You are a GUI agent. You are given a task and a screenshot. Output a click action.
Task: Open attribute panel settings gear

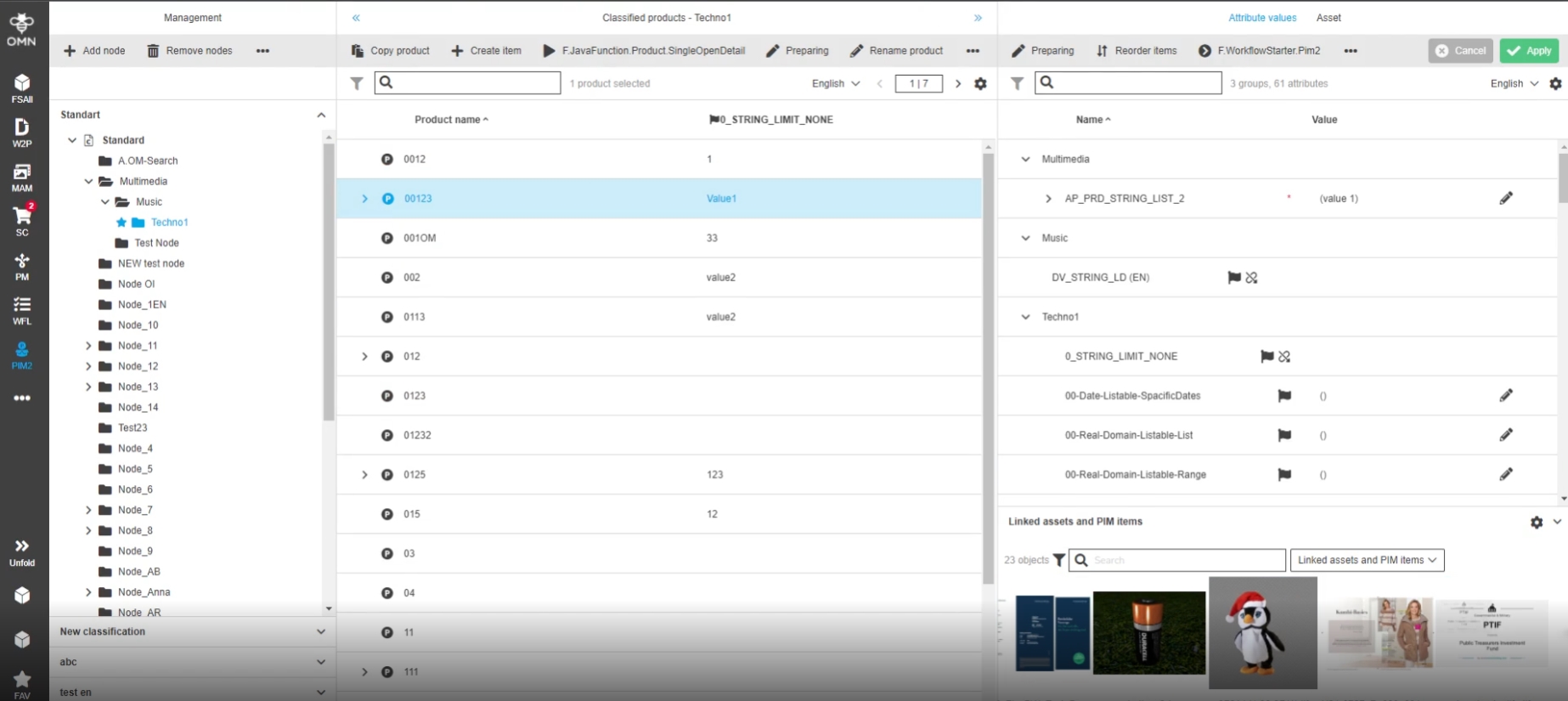pyautogui.click(x=1555, y=83)
